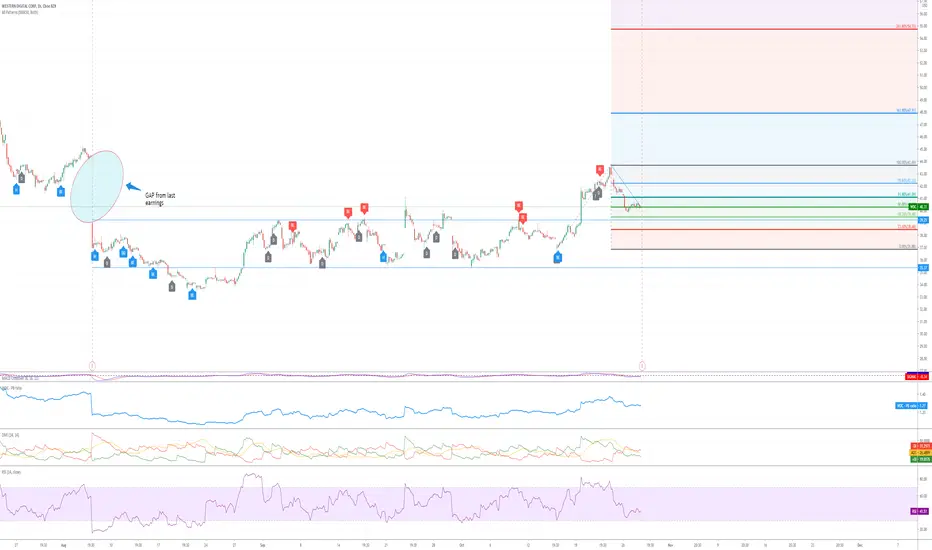
Task: Click the Sep label on the time axis
Action: pyautogui.click(x=262, y=545)
